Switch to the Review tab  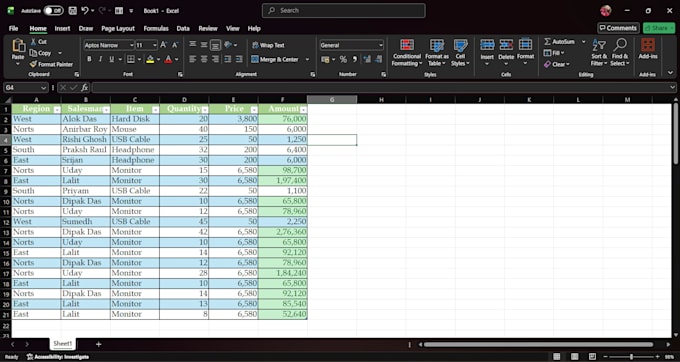208,28
